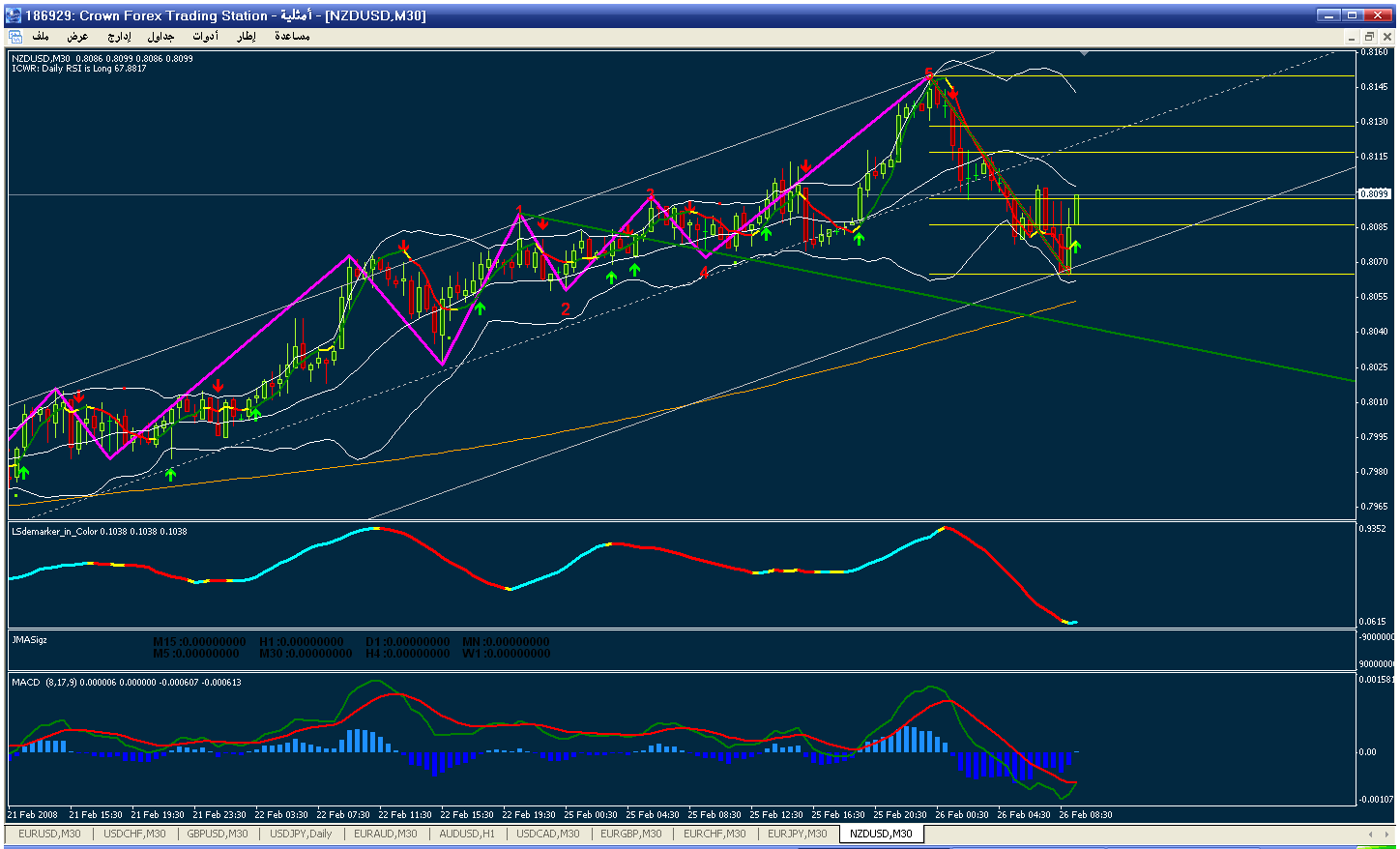The height and width of the screenshot is (849, 1400).
Task: Open the عرض (View) menu
Action: click(77, 37)
